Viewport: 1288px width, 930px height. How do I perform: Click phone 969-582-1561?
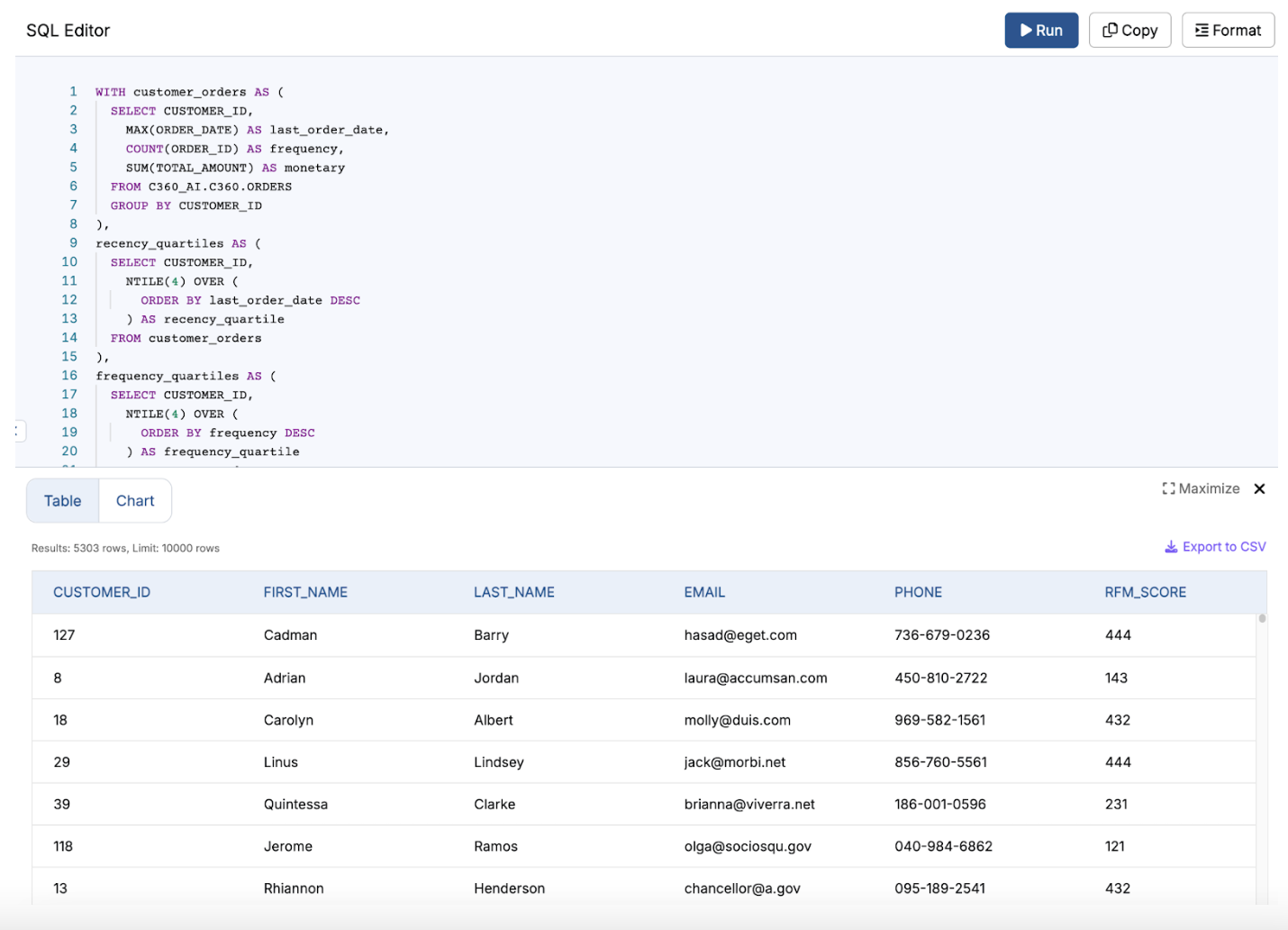(940, 720)
